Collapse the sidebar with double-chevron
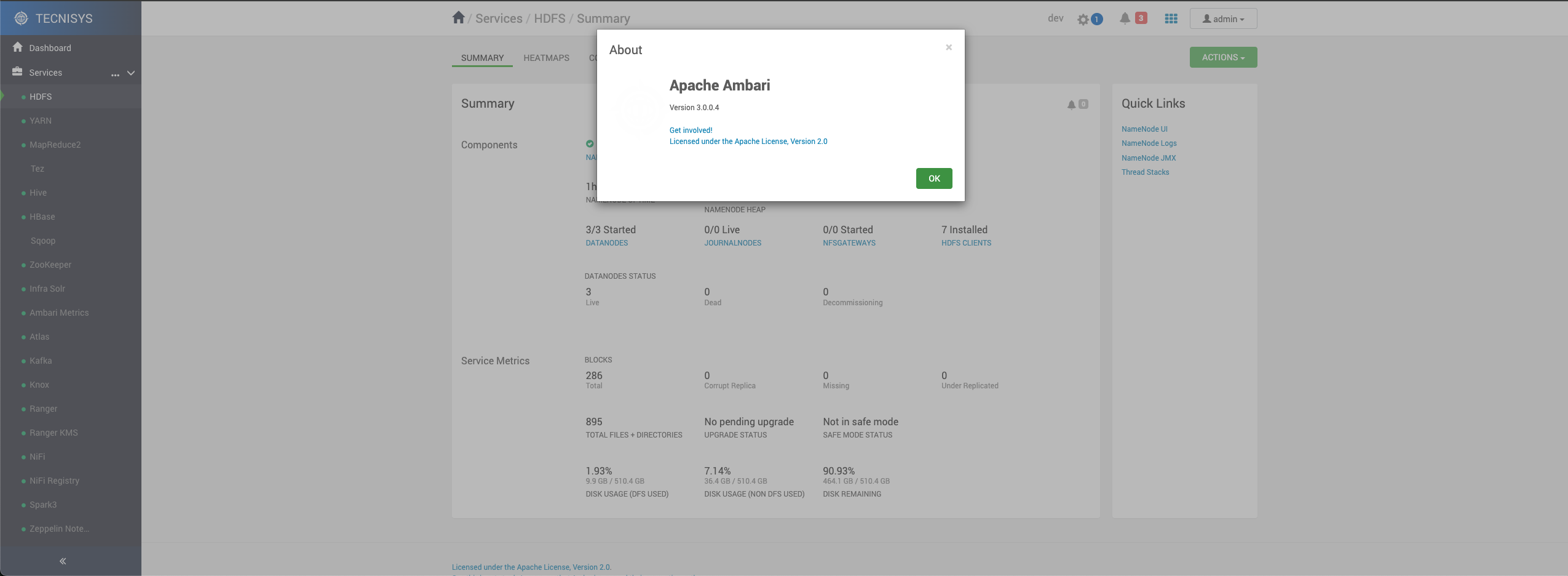Viewport: 1568px width, 576px height. point(63,561)
